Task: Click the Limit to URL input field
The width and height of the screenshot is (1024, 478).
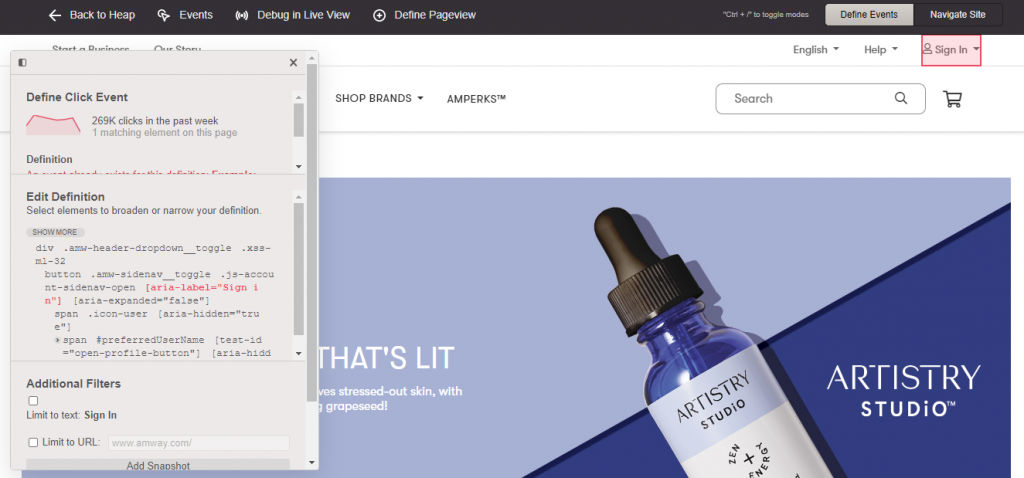Action: coord(199,443)
